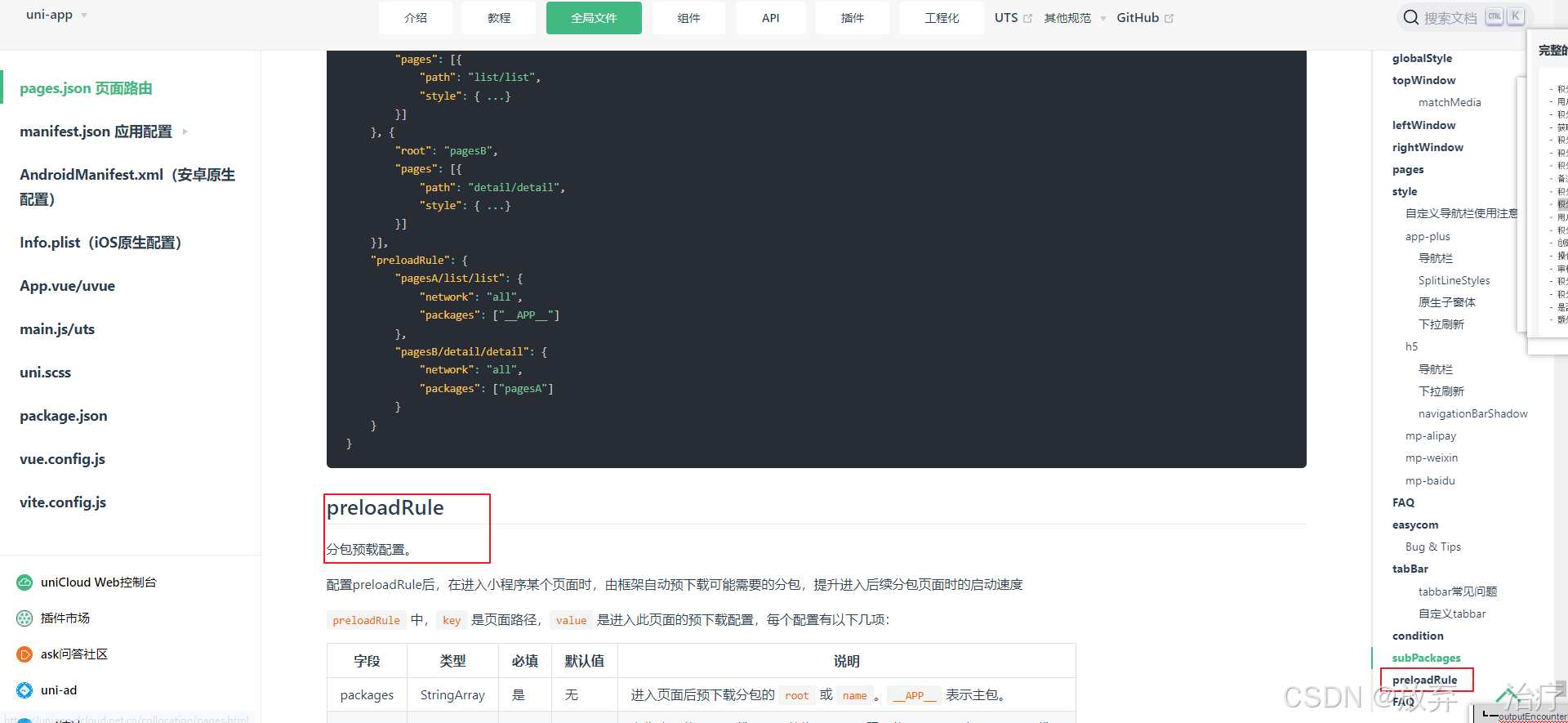Jump to tabBar section
Viewport: 1568px width, 723px height.
(x=1410, y=569)
